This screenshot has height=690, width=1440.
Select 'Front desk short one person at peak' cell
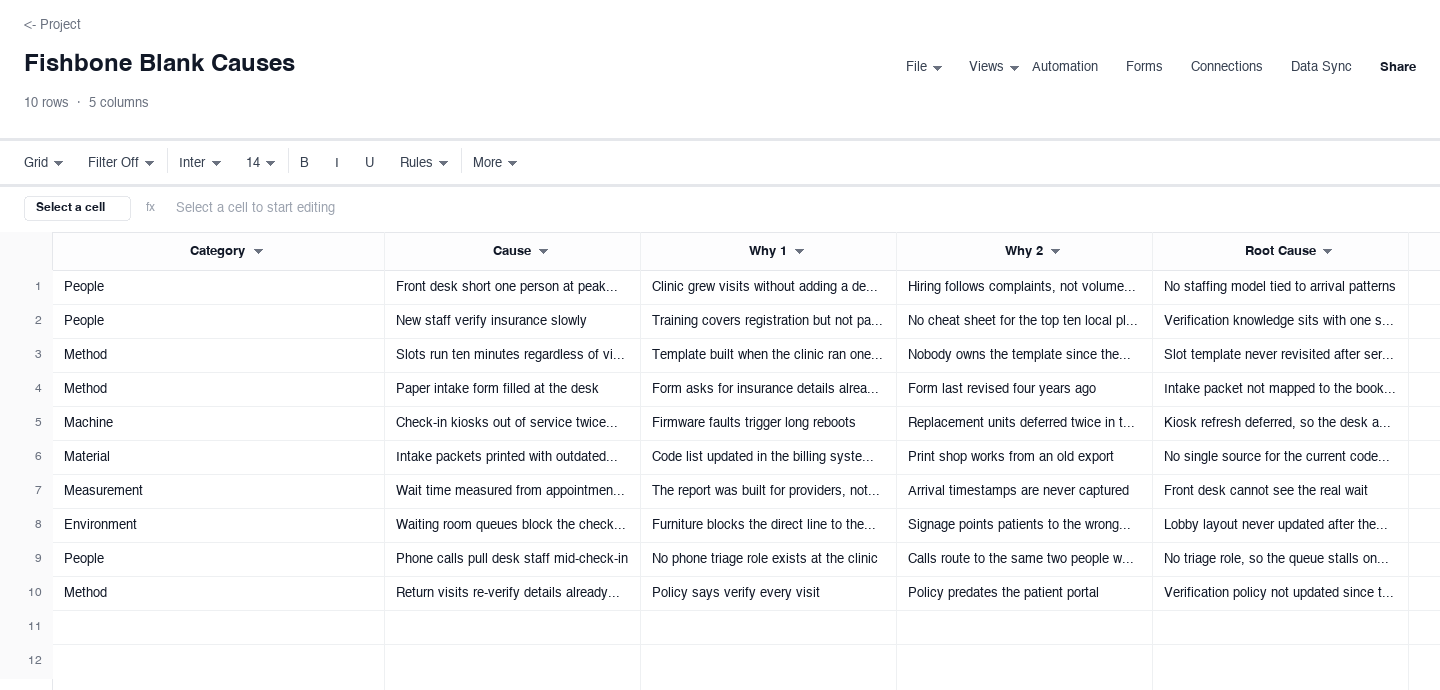tap(512, 287)
